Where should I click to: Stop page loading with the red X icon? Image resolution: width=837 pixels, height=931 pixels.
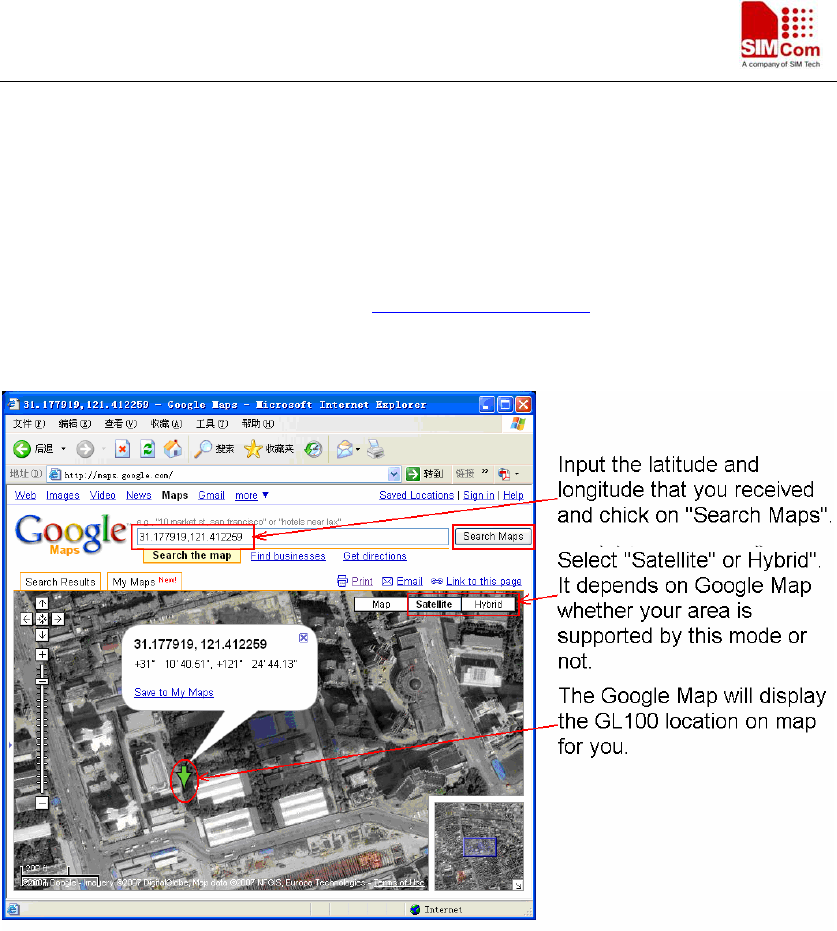122,449
